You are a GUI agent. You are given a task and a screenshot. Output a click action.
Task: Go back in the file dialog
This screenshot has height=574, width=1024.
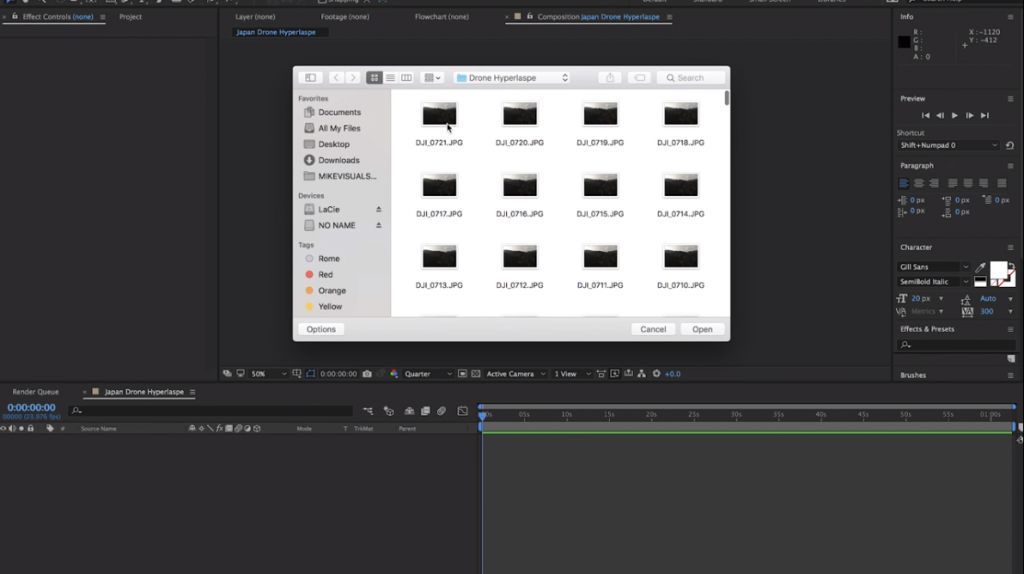(336, 78)
